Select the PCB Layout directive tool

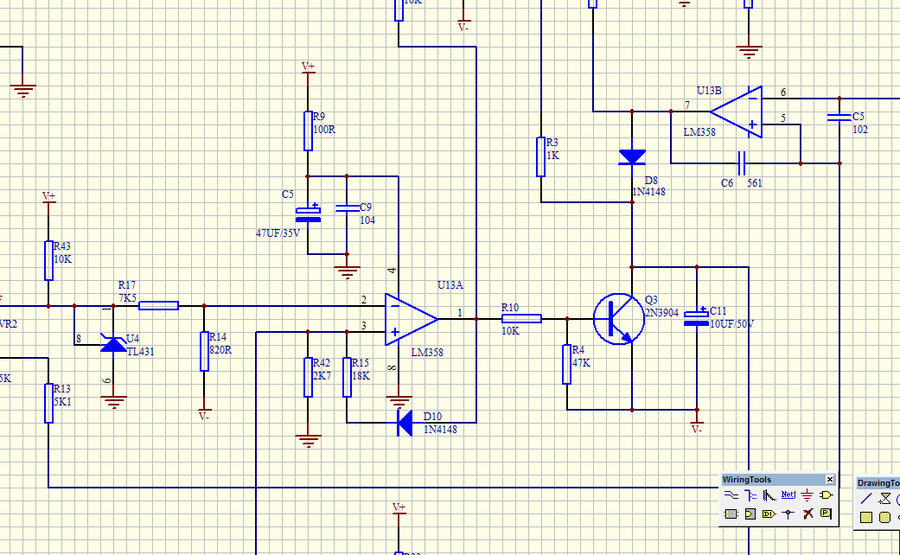click(x=826, y=514)
